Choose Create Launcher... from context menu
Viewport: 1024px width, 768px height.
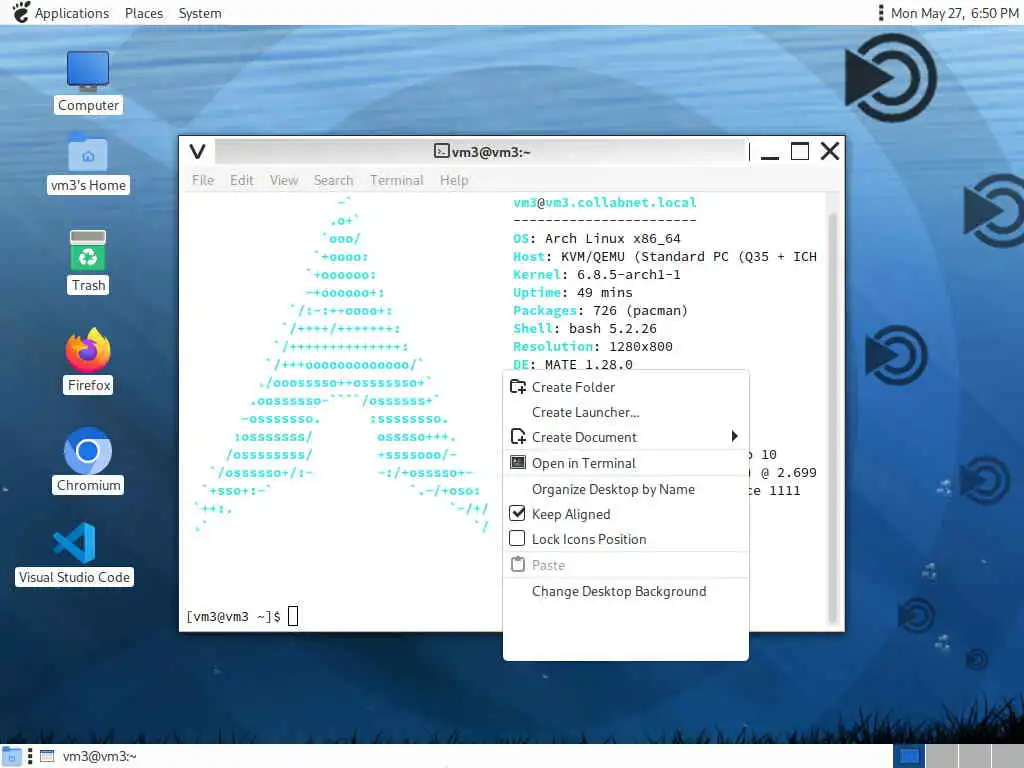626,412
